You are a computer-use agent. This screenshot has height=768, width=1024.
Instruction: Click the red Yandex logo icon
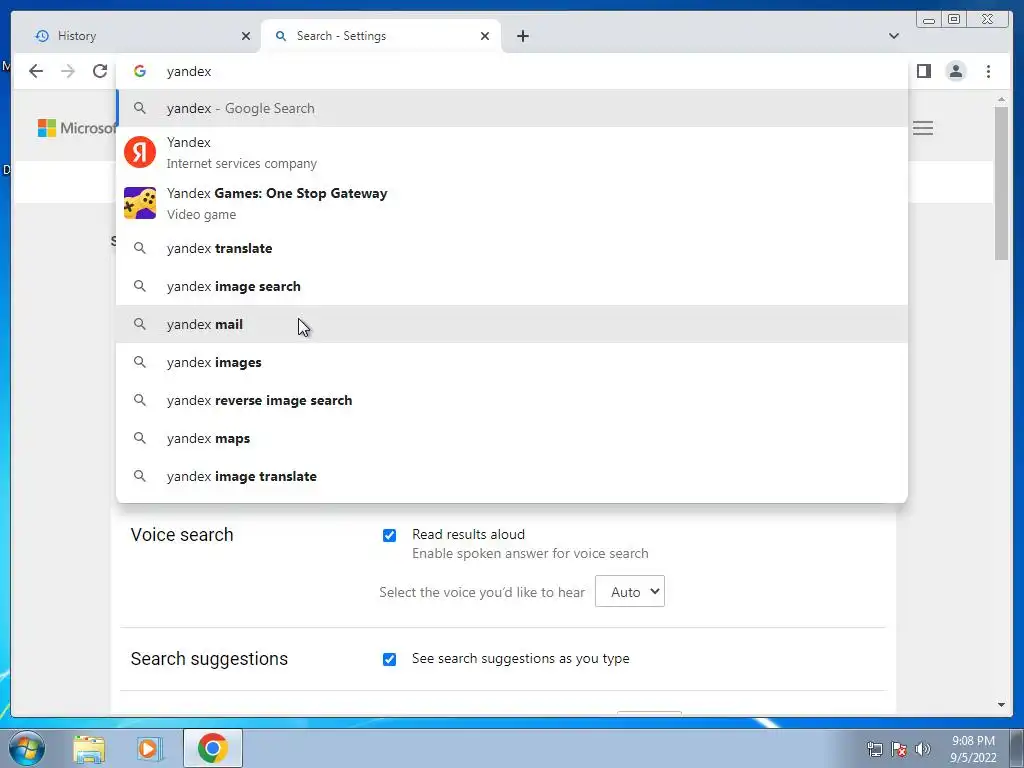[x=140, y=152]
